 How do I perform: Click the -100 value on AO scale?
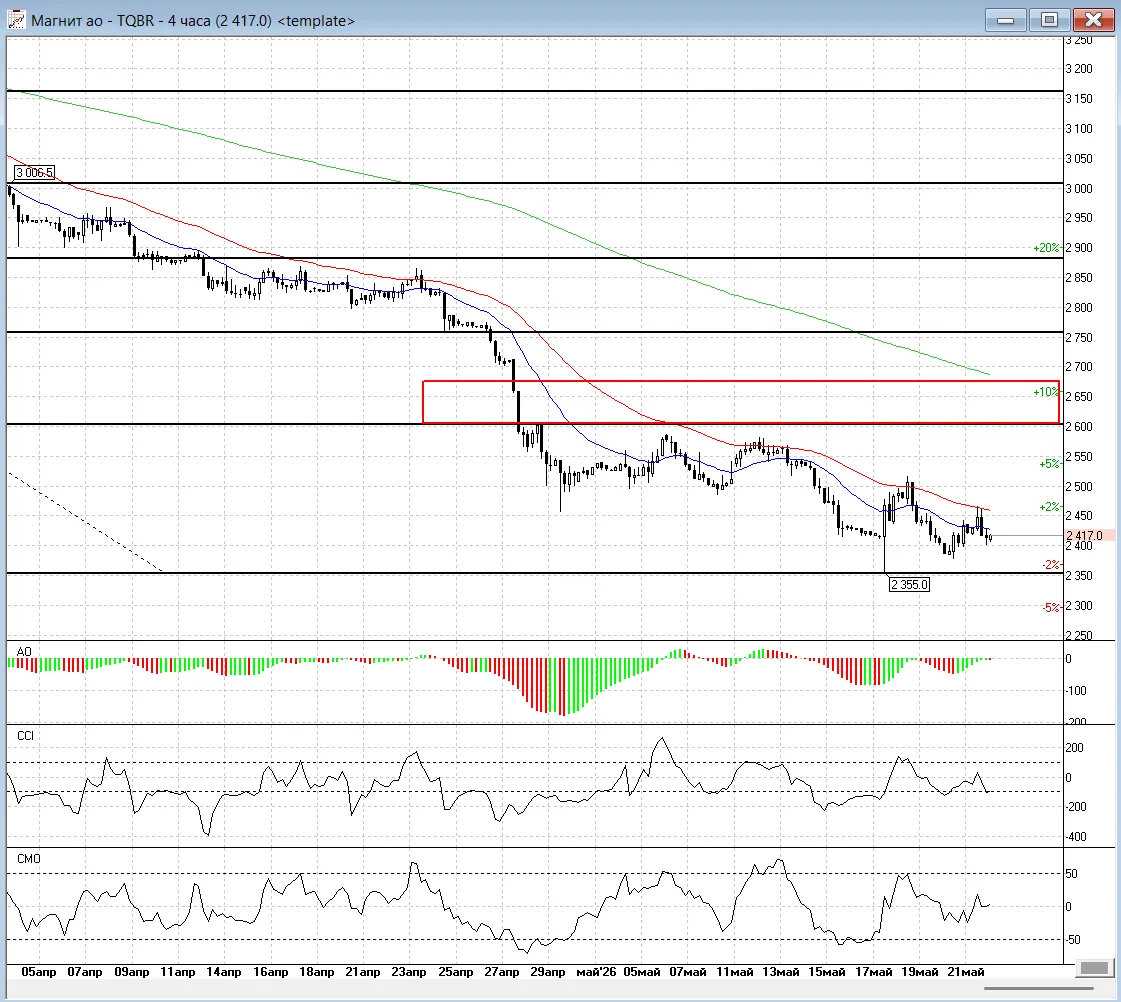[1076, 690]
